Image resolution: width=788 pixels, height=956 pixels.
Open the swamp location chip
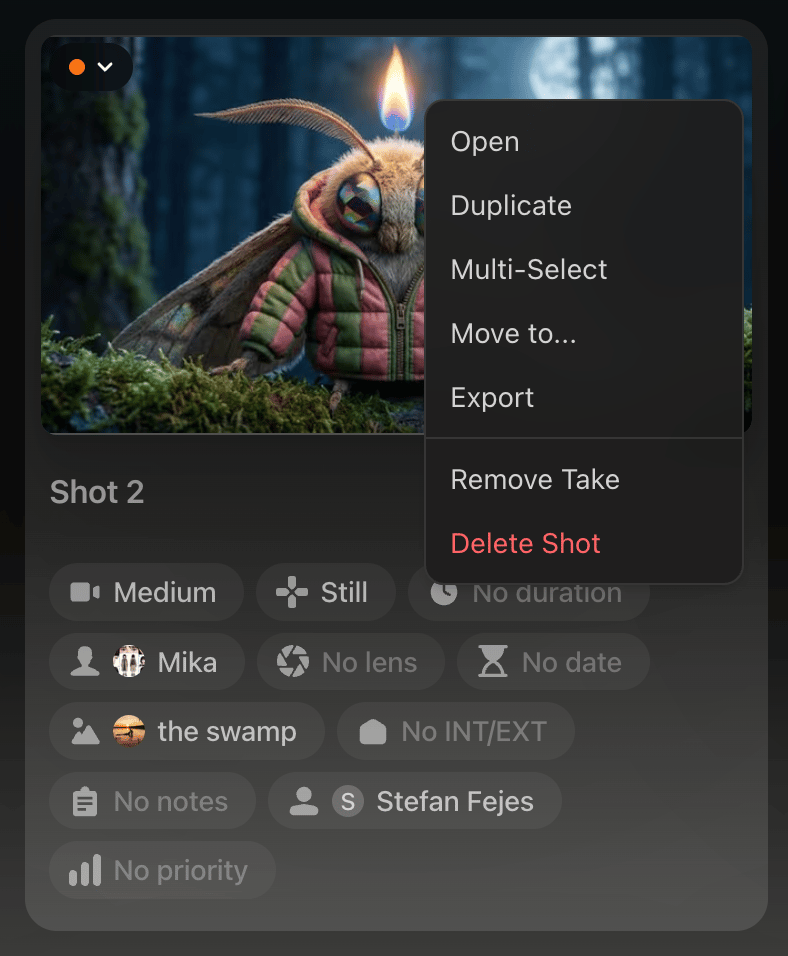(x=187, y=731)
